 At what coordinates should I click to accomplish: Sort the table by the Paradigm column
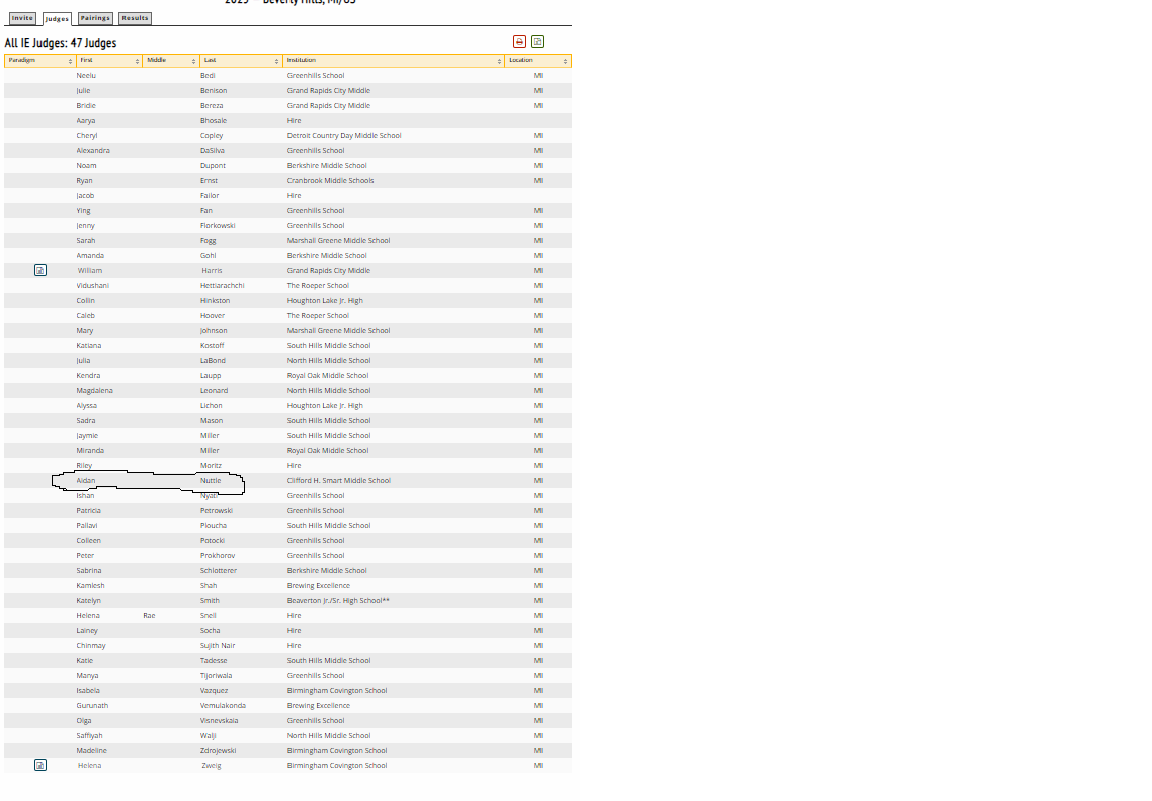point(40,60)
